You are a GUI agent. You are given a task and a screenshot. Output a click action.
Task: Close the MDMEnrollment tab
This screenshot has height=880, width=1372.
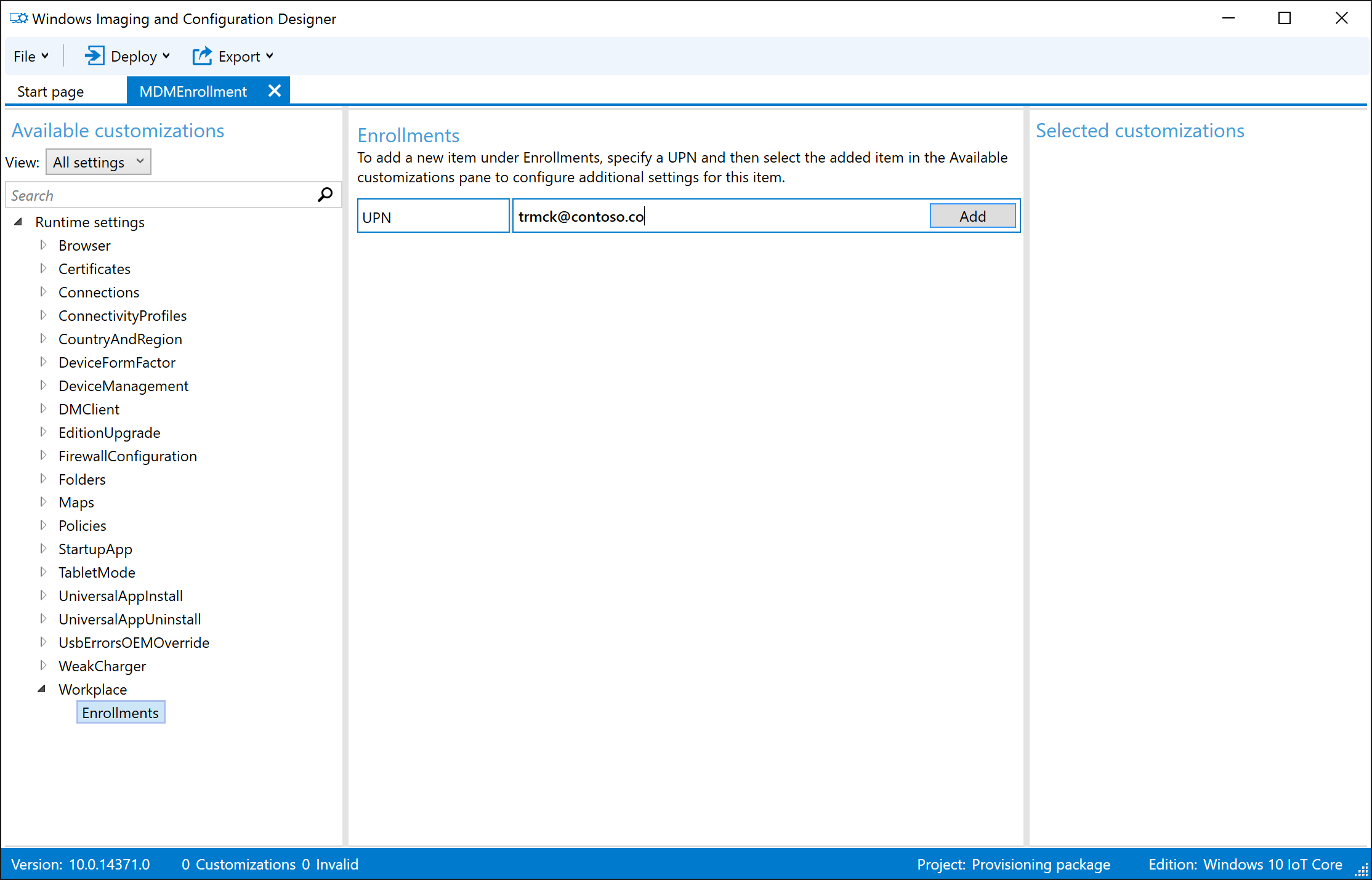pos(275,91)
